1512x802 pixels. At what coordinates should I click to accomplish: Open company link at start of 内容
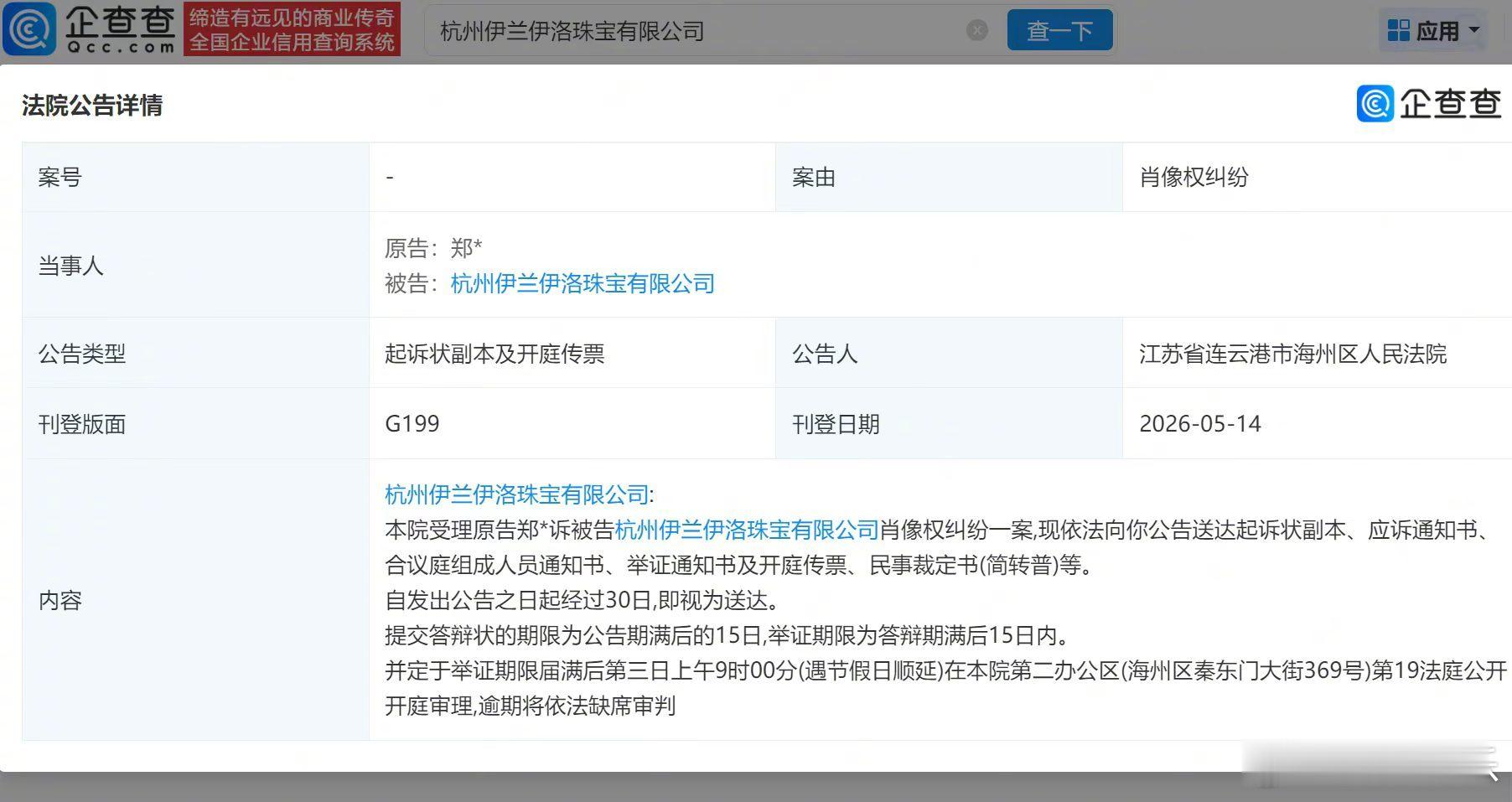pos(517,494)
